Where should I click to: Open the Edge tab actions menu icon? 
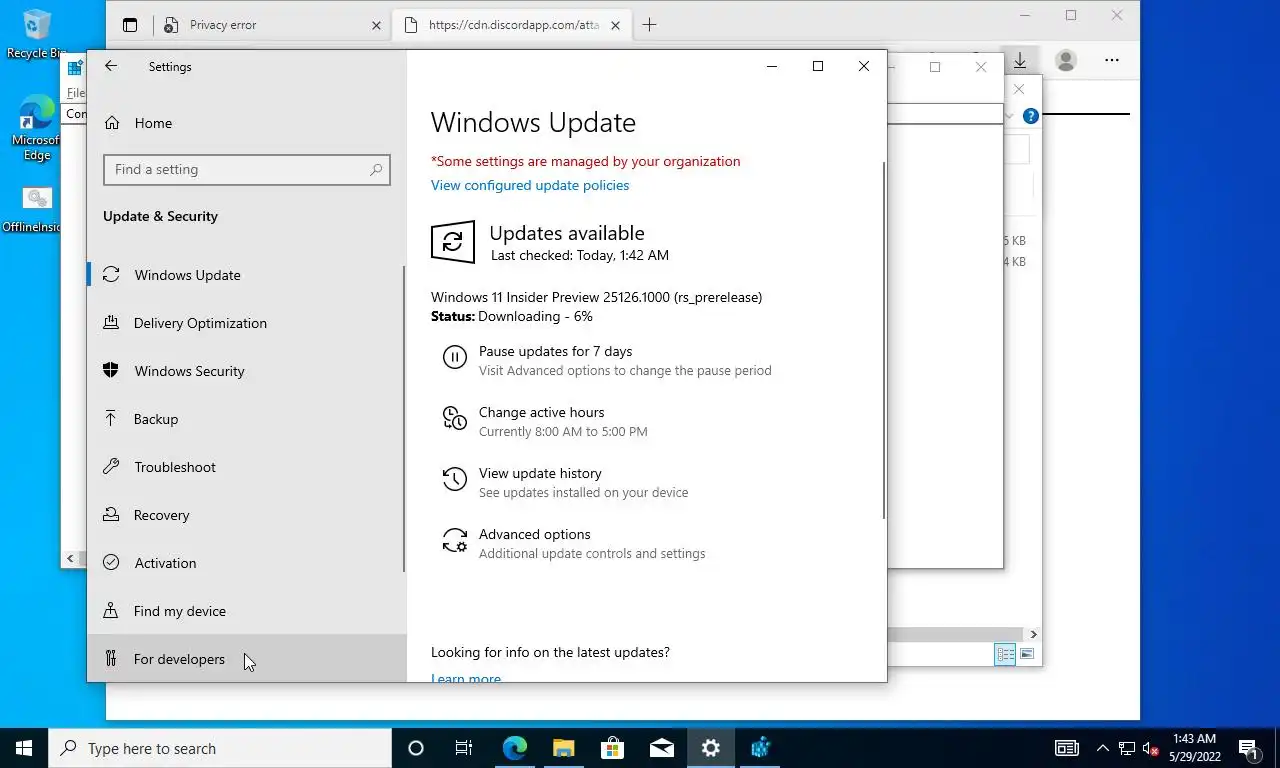130,25
